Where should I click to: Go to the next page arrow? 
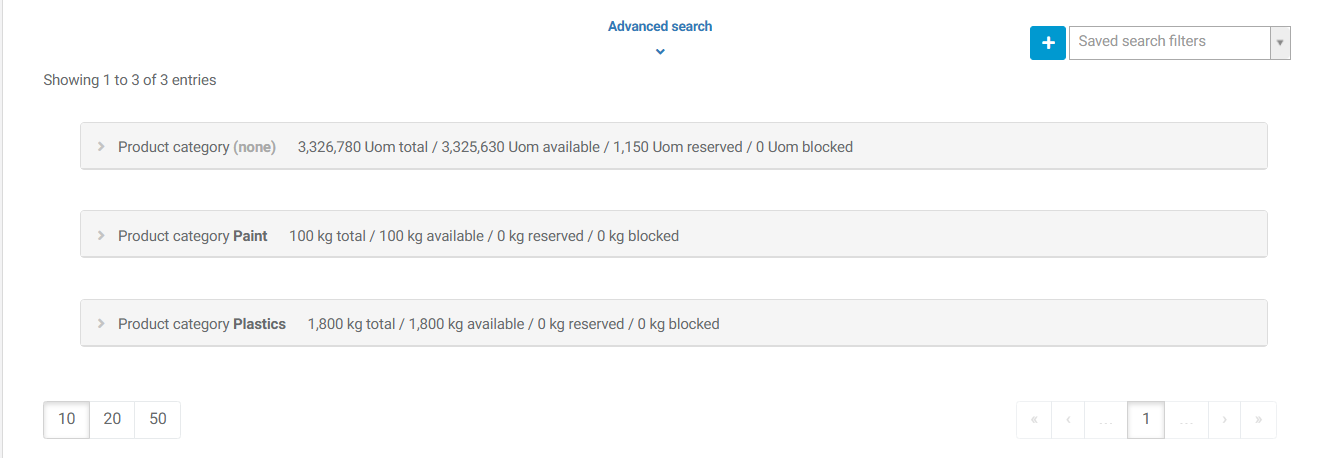pyautogui.click(x=1224, y=420)
